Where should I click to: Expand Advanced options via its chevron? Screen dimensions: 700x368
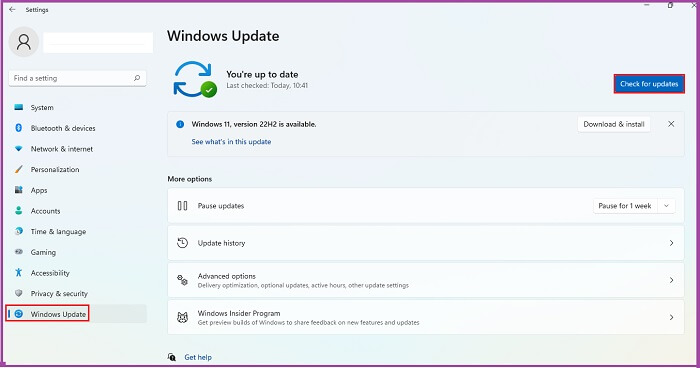[671, 280]
